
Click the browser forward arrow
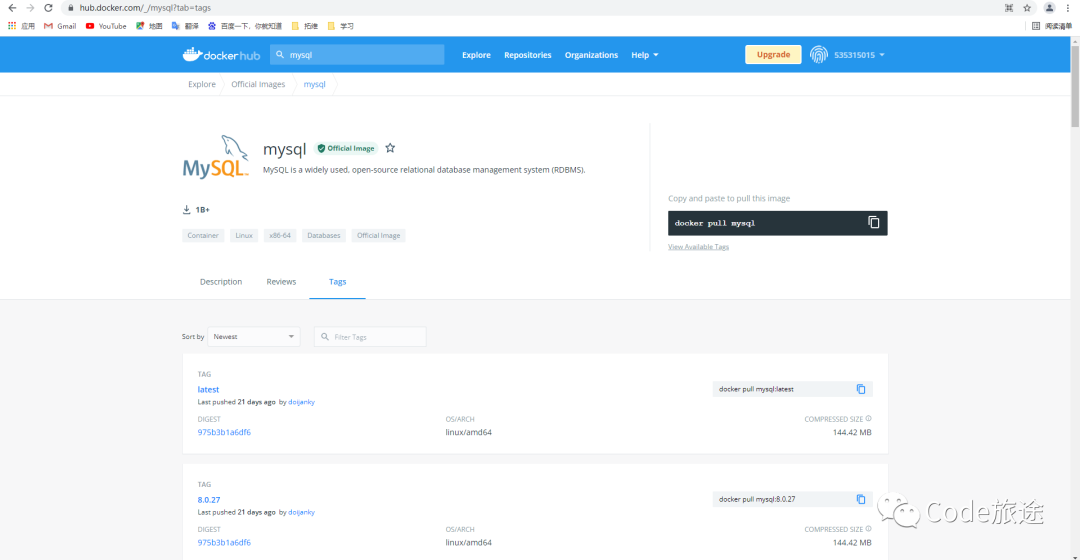click(x=30, y=8)
